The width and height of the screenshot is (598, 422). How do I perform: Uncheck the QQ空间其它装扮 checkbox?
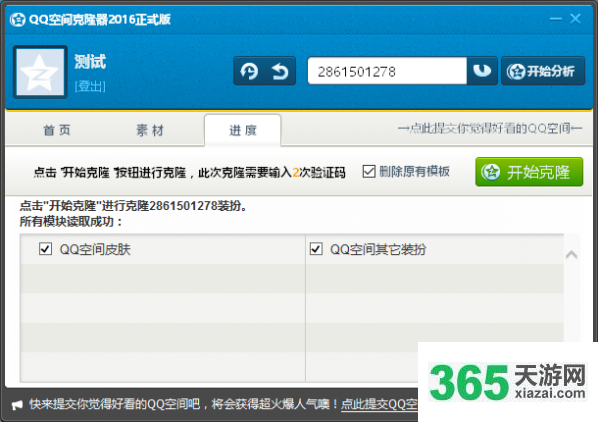(316, 249)
